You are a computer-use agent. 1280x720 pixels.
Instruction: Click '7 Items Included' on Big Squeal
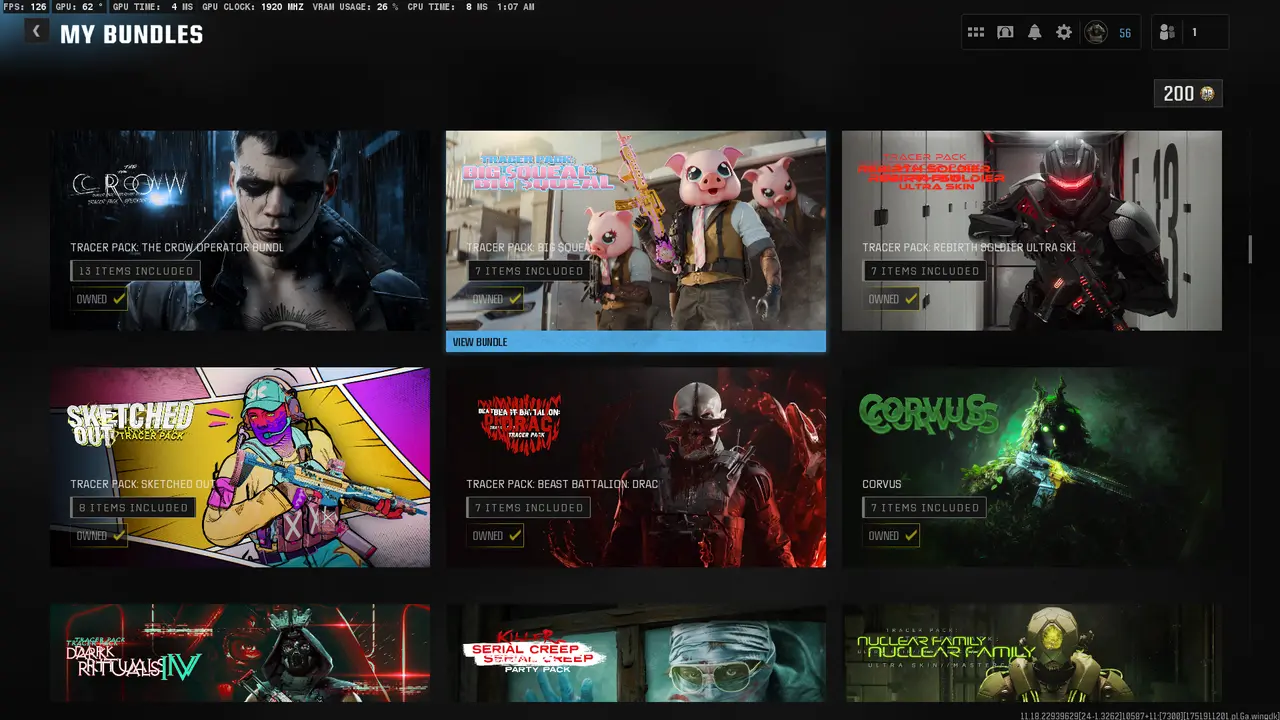(x=528, y=271)
